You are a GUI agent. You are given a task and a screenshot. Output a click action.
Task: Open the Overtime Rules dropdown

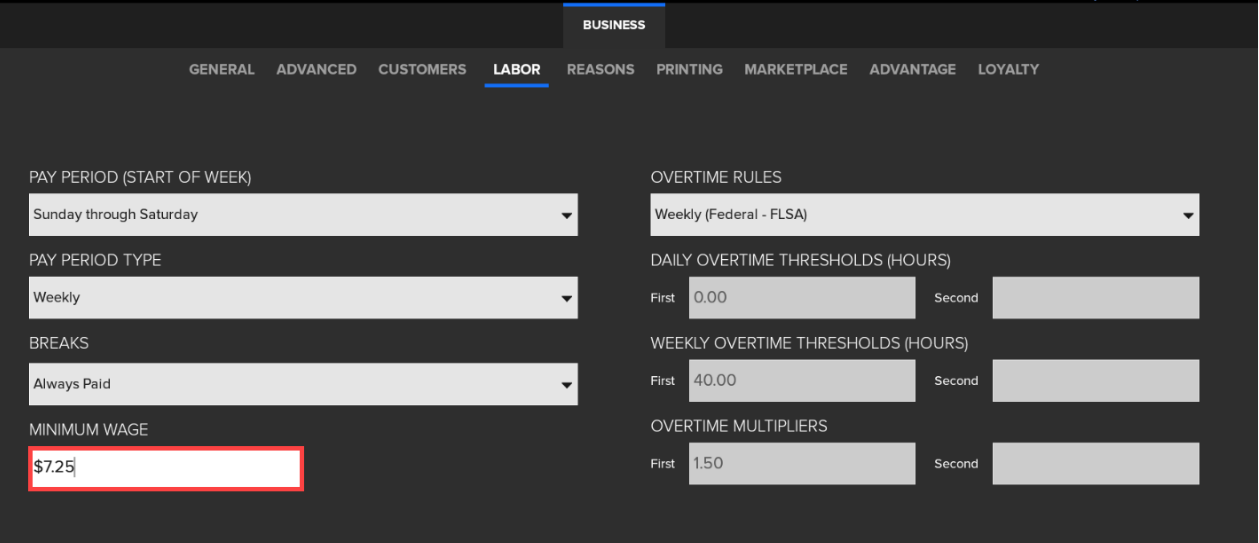point(924,215)
